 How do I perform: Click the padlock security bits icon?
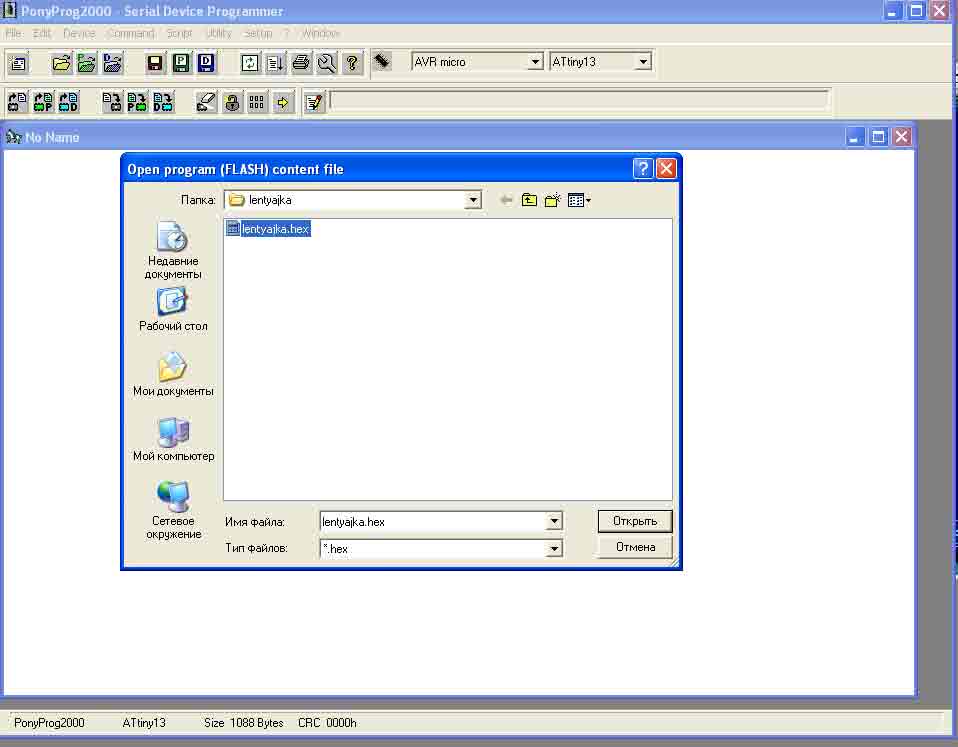[232, 102]
